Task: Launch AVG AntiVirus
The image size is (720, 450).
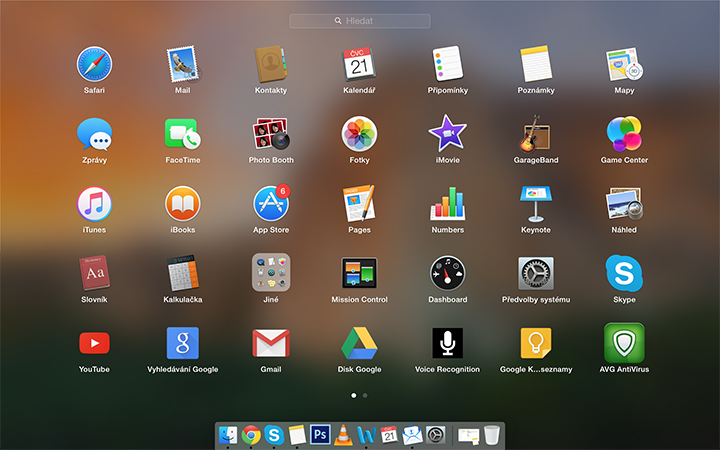Action: (x=624, y=343)
